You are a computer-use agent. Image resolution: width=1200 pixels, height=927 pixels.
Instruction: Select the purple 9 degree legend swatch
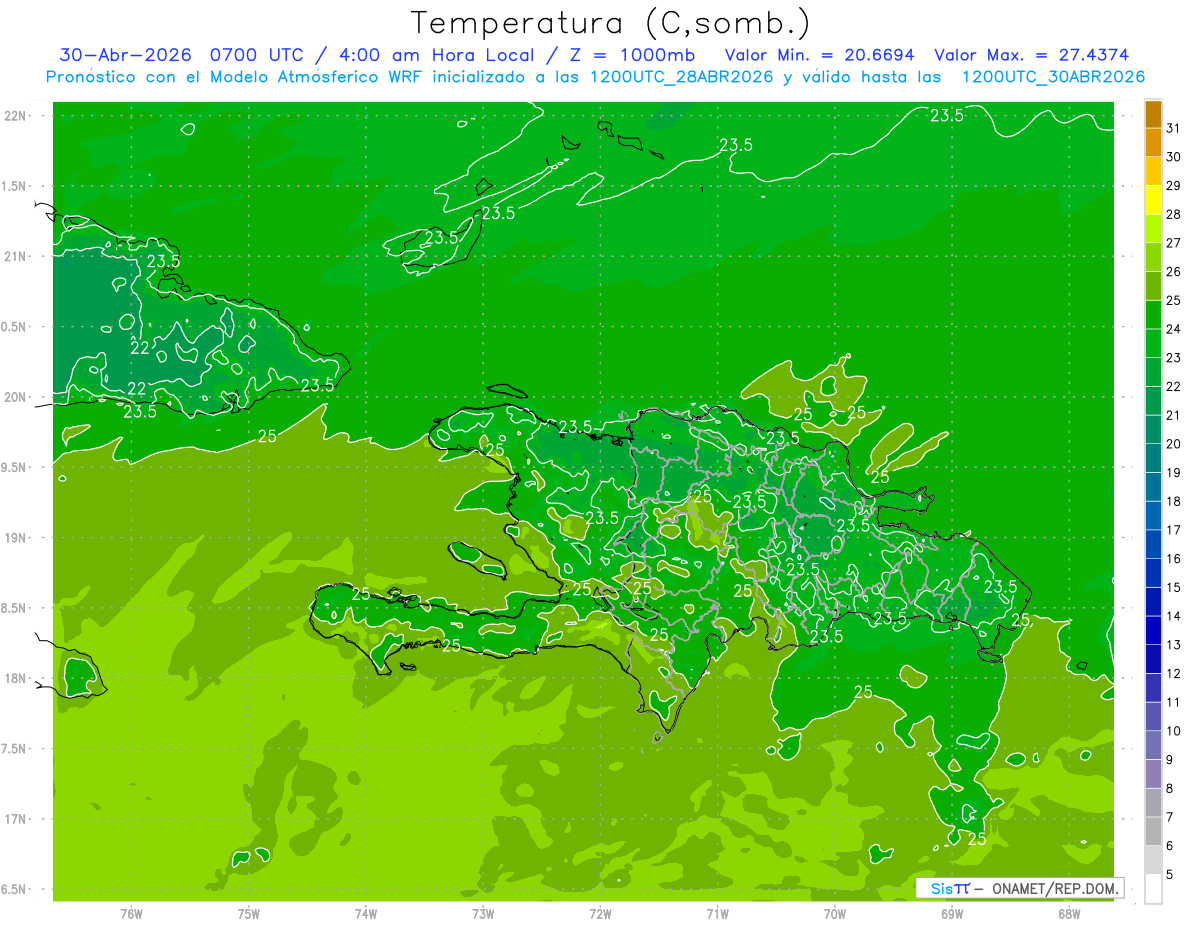coord(1153,745)
